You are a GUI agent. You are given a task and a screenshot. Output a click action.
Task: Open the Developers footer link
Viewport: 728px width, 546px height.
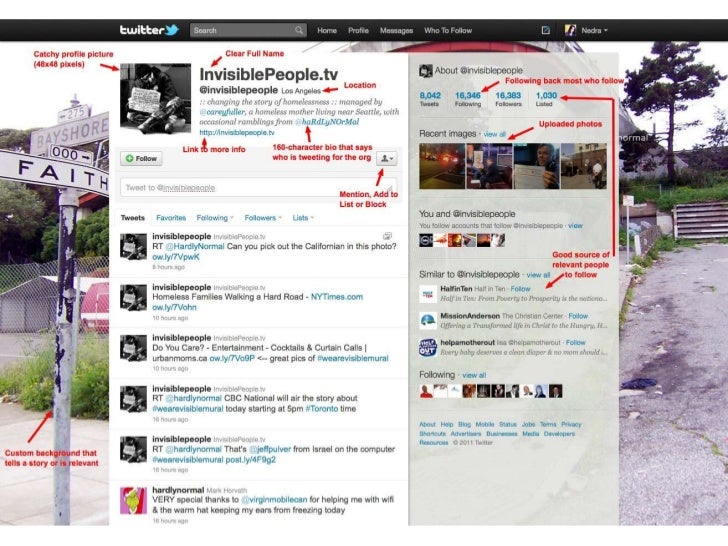(559, 434)
